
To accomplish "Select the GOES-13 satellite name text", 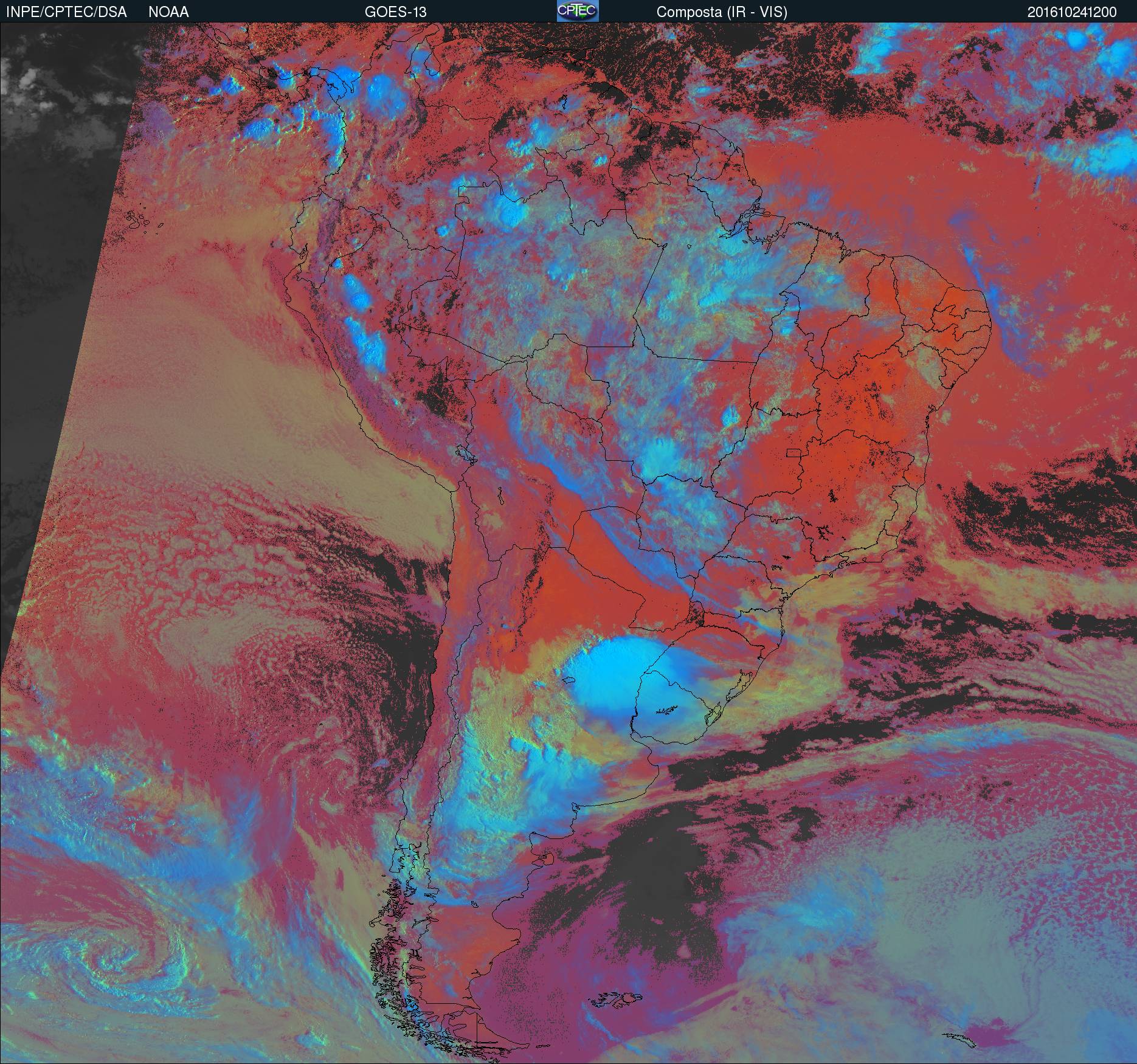I will [x=395, y=12].
